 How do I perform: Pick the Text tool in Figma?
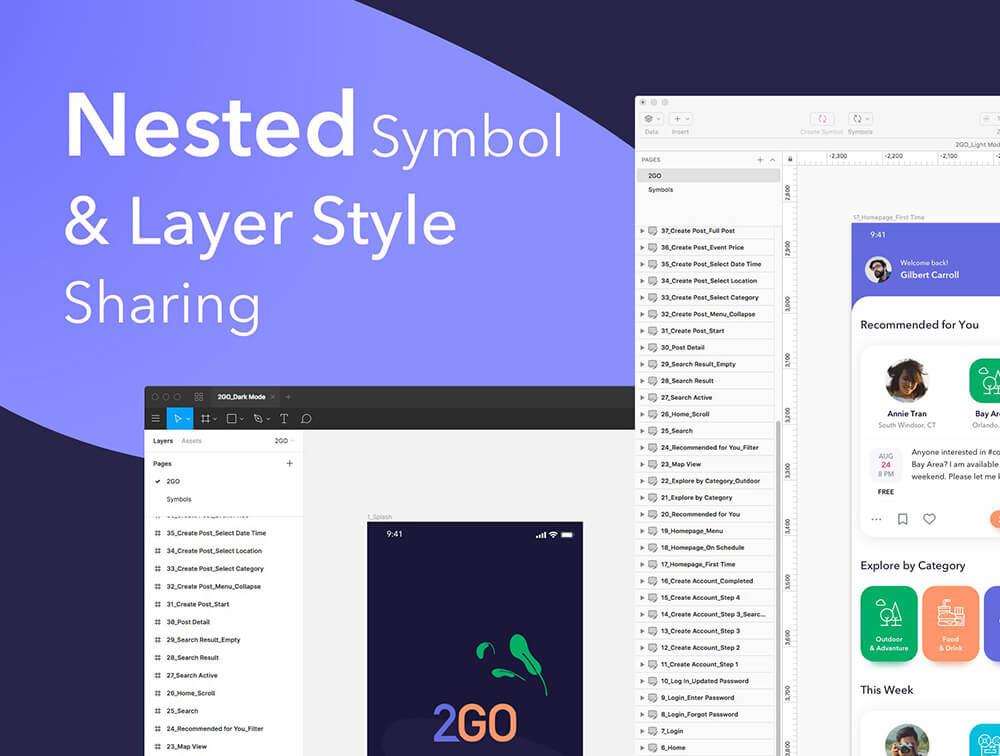(284, 419)
